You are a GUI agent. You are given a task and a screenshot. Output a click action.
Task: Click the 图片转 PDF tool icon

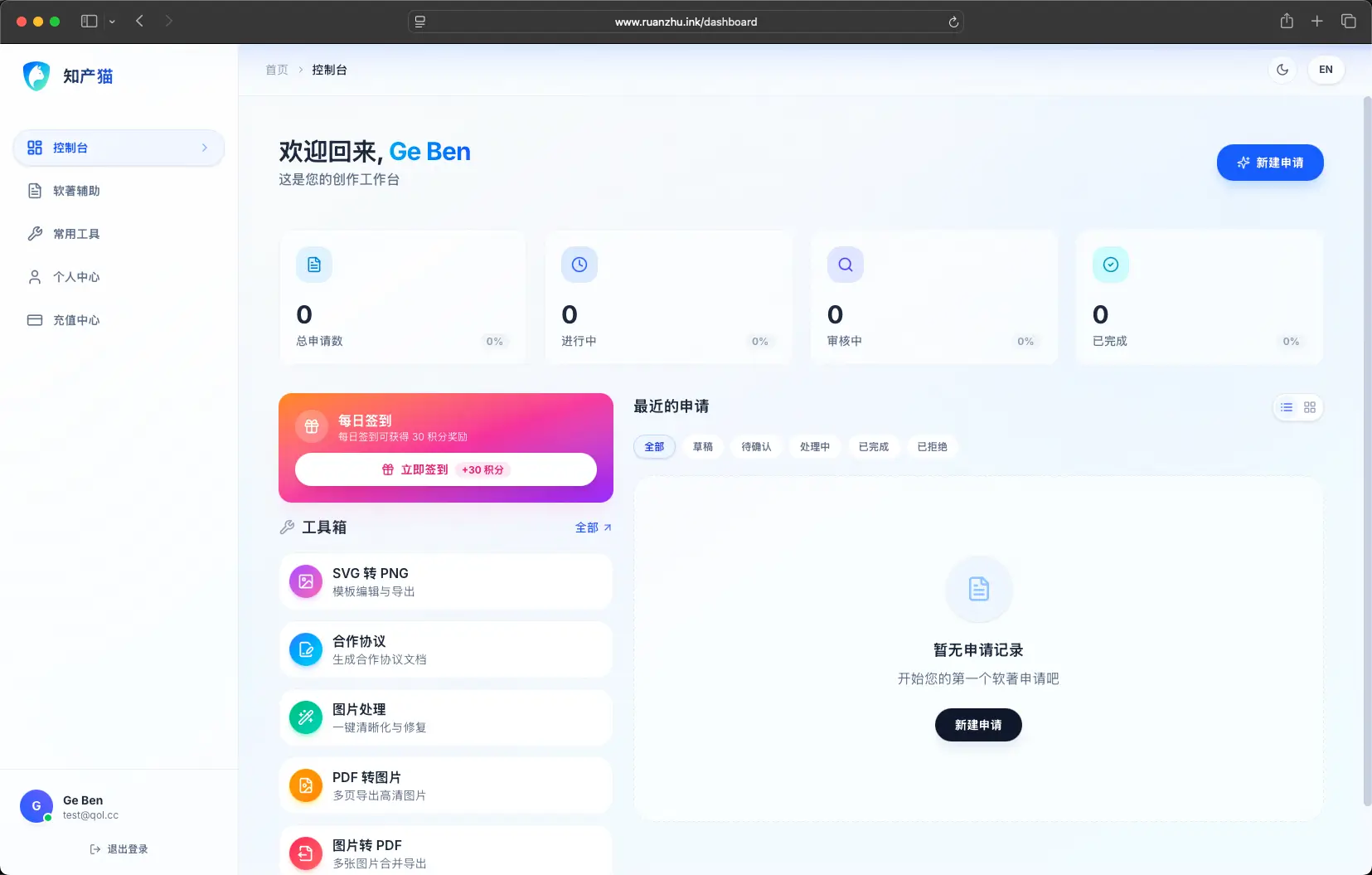coord(306,853)
